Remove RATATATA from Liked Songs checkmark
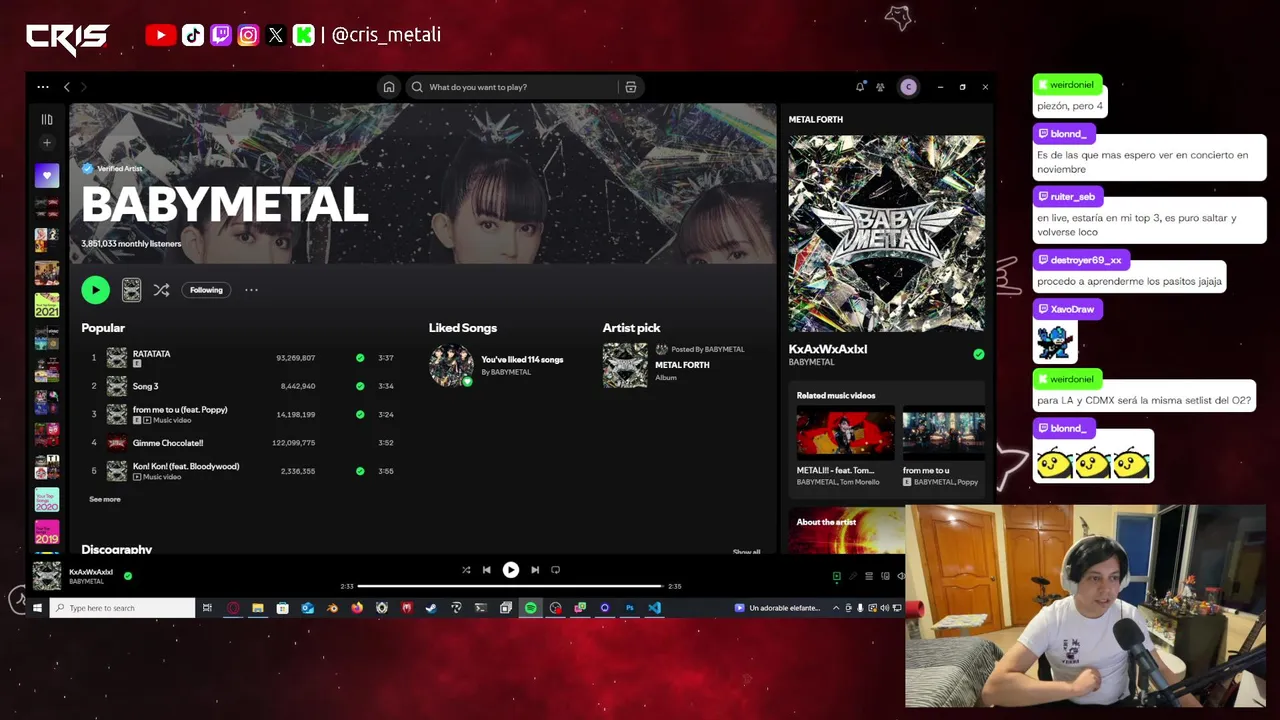This screenshot has width=1280, height=720. (x=360, y=358)
